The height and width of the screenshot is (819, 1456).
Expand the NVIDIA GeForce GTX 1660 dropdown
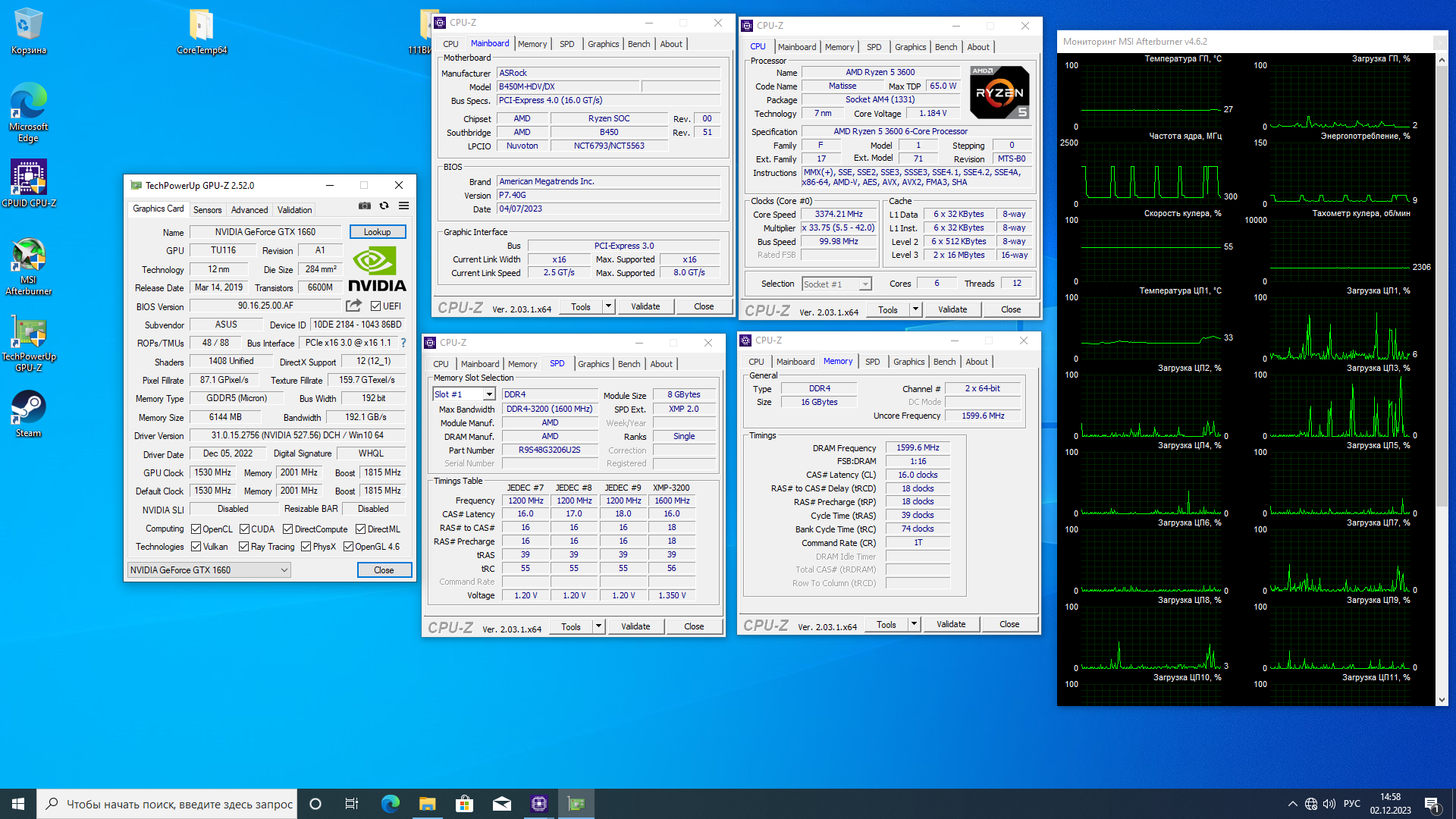click(x=284, y=570)
